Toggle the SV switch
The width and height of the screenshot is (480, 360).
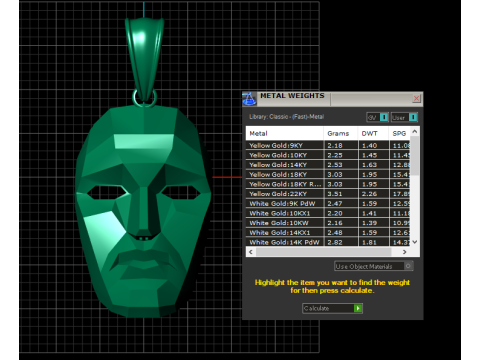[x=377, y=117]
